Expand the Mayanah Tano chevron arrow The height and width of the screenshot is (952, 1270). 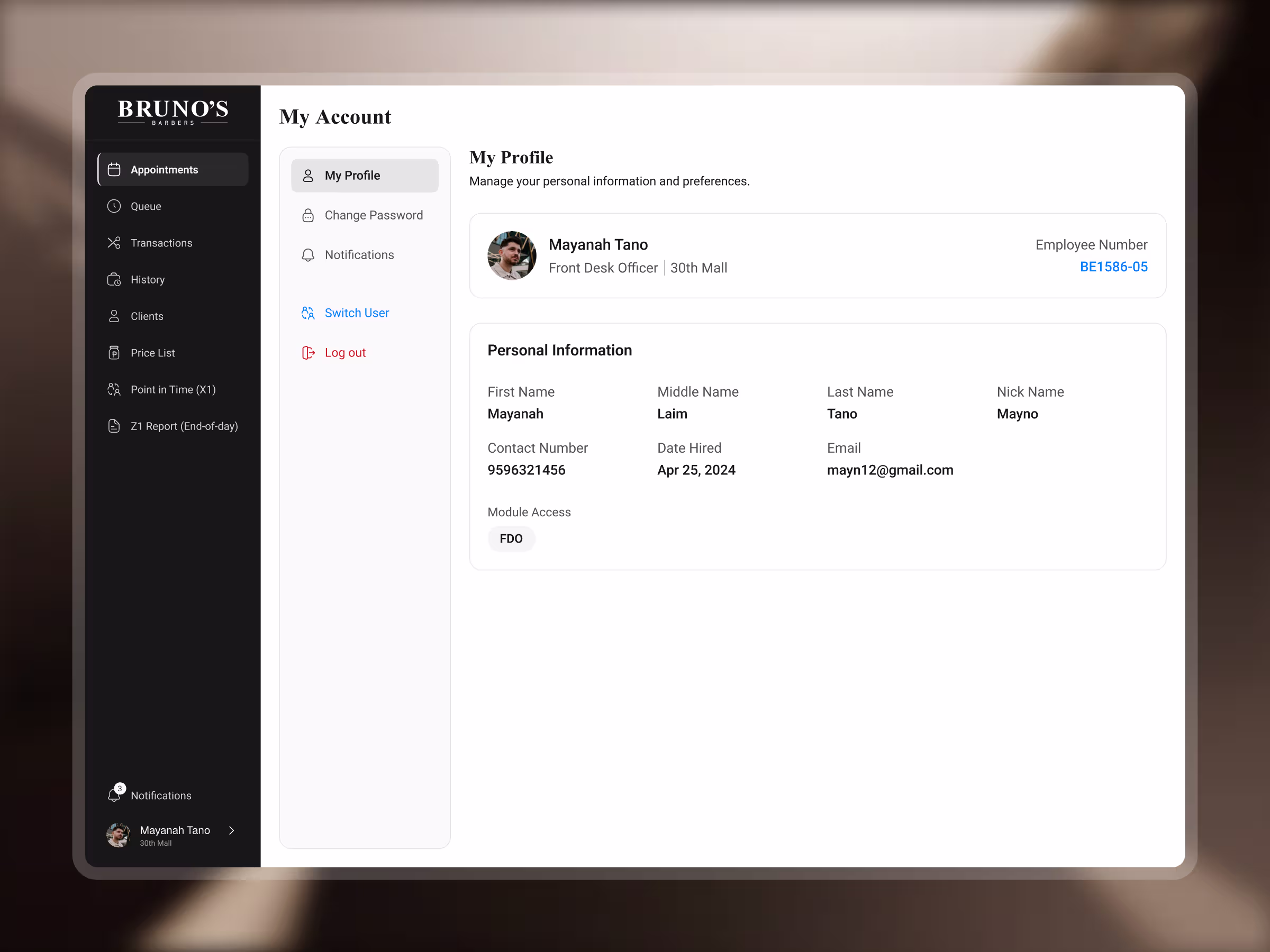coord(232,831)
